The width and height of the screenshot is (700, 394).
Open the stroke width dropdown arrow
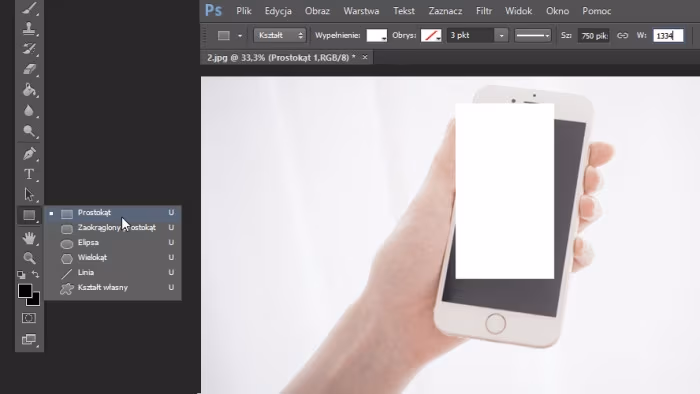tap(501, 35)
